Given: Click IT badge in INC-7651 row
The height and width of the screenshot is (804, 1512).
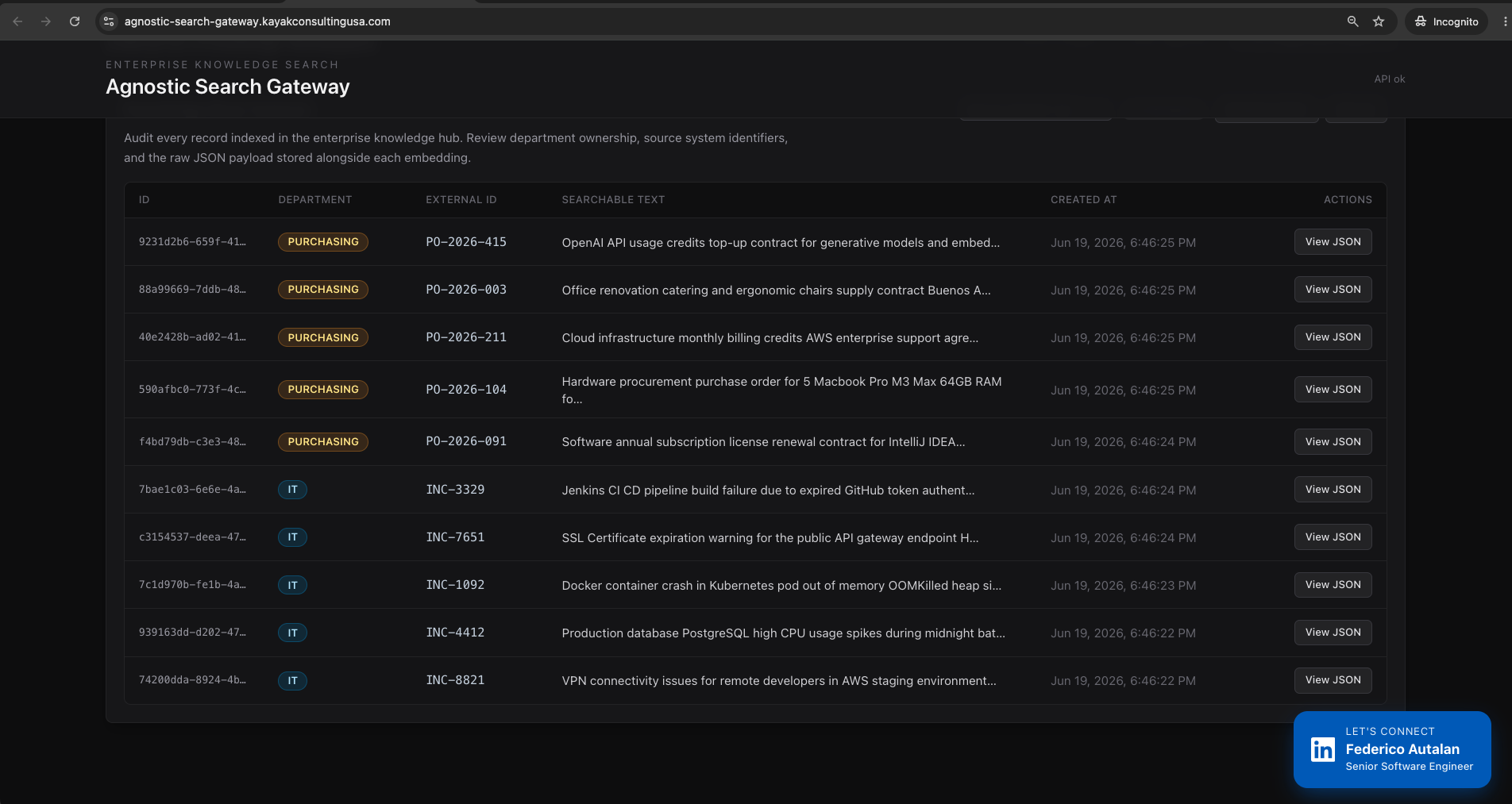Looking at the screenshot, I should [292, 537].
